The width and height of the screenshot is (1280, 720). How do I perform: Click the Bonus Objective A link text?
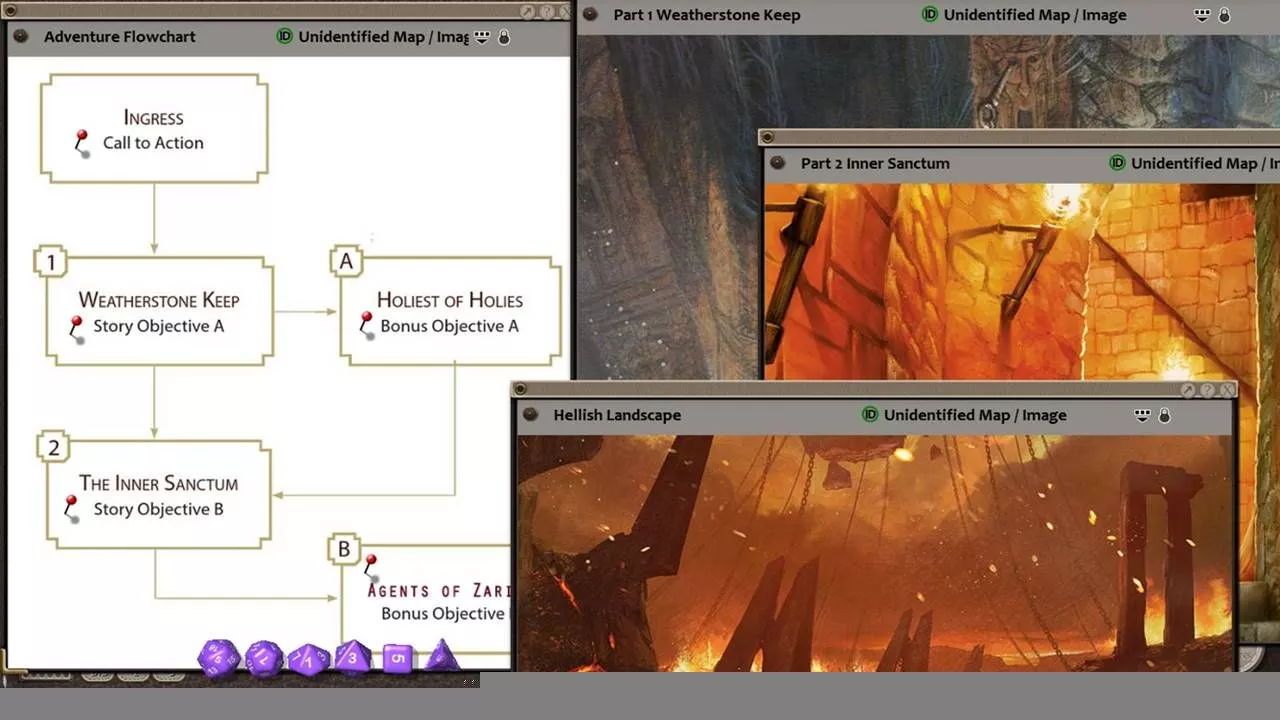450,326
